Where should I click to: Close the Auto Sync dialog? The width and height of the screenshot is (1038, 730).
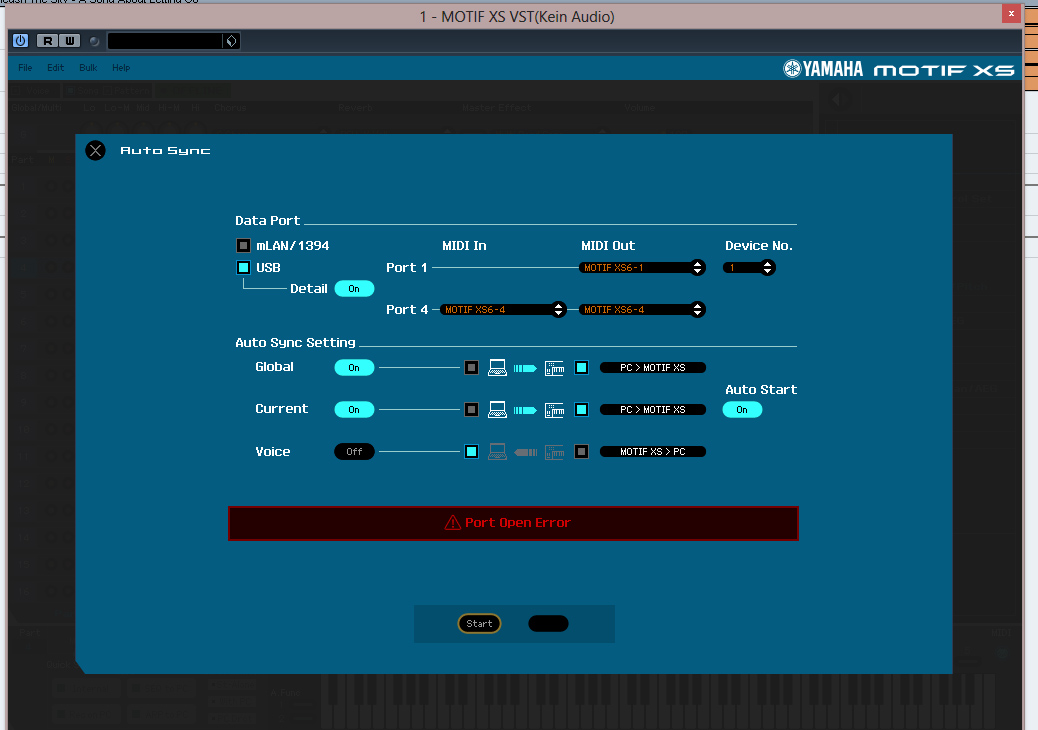point(95,151)
